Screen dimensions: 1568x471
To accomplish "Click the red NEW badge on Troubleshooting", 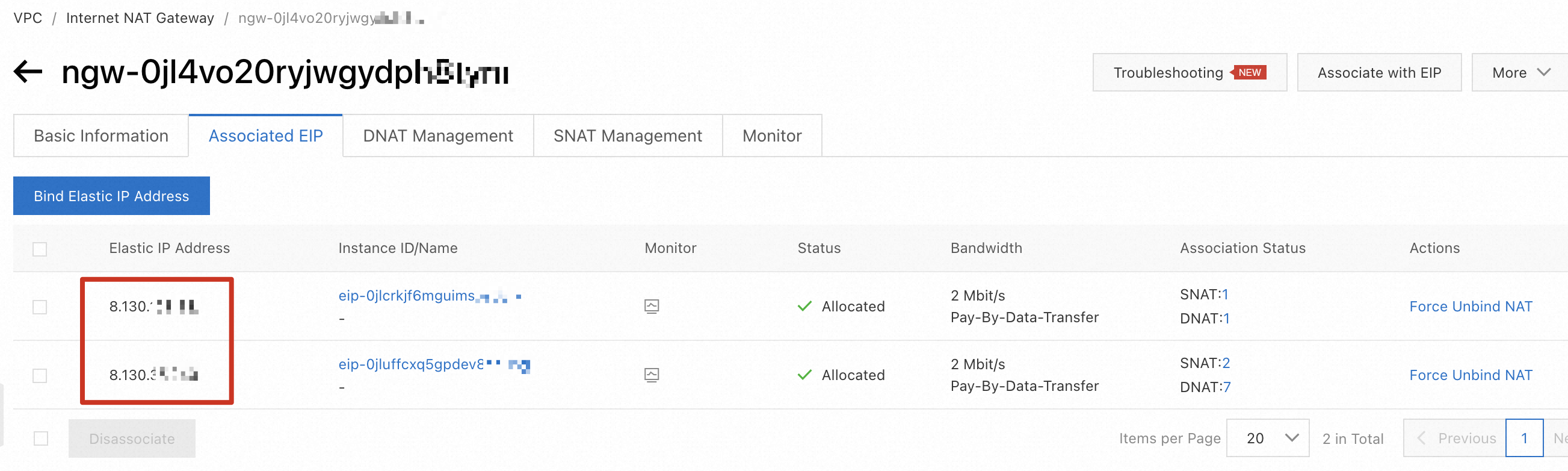I will 1249,72.
